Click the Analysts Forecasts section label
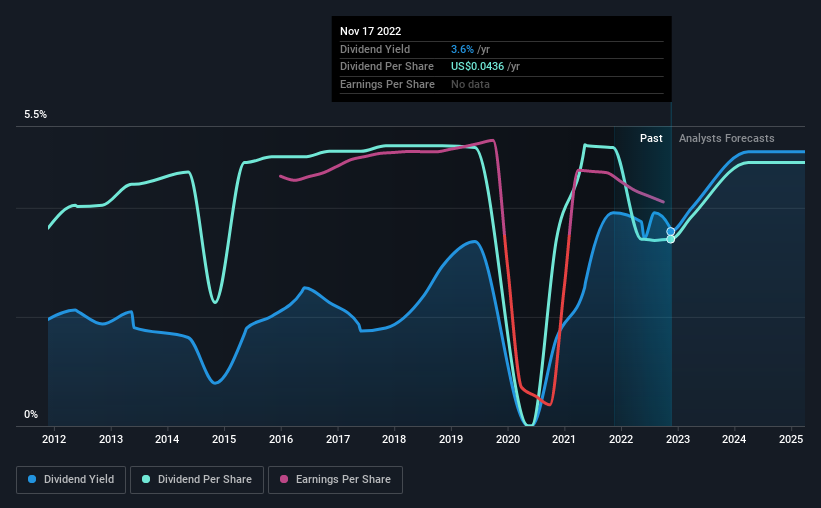The image size is (821, 508). [727, 138]
